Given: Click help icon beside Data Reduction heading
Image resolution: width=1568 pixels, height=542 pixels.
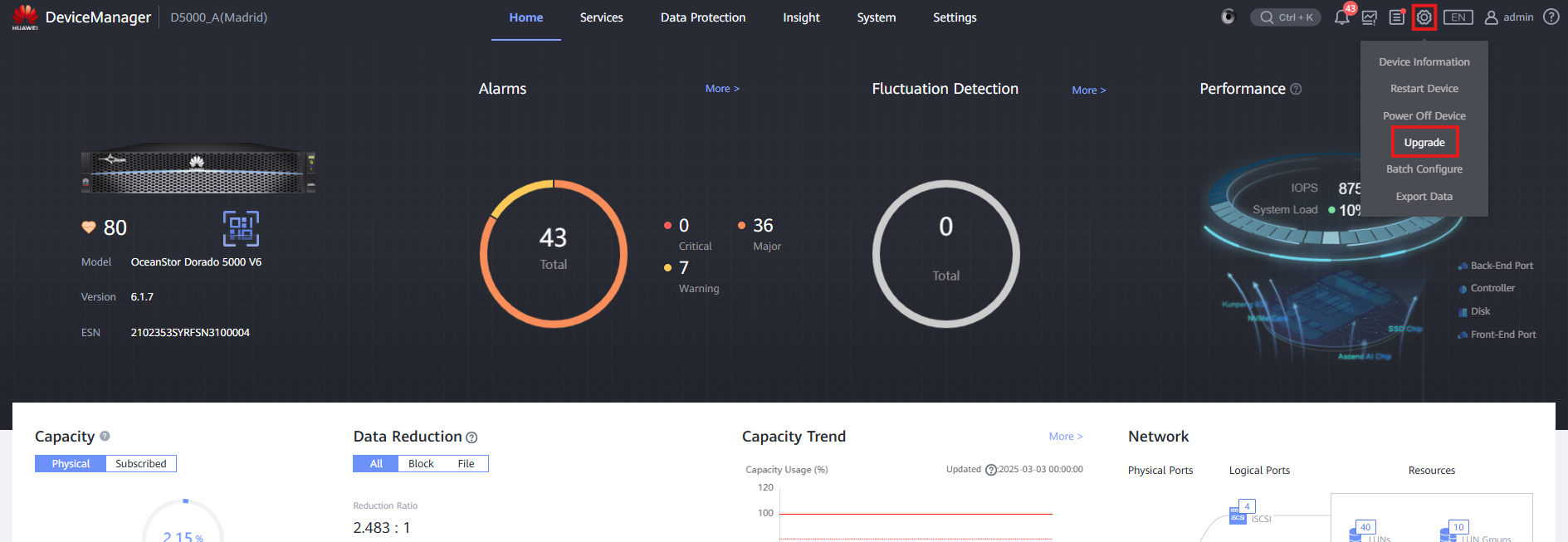Looking at the screenshot, I should (471, 437).
